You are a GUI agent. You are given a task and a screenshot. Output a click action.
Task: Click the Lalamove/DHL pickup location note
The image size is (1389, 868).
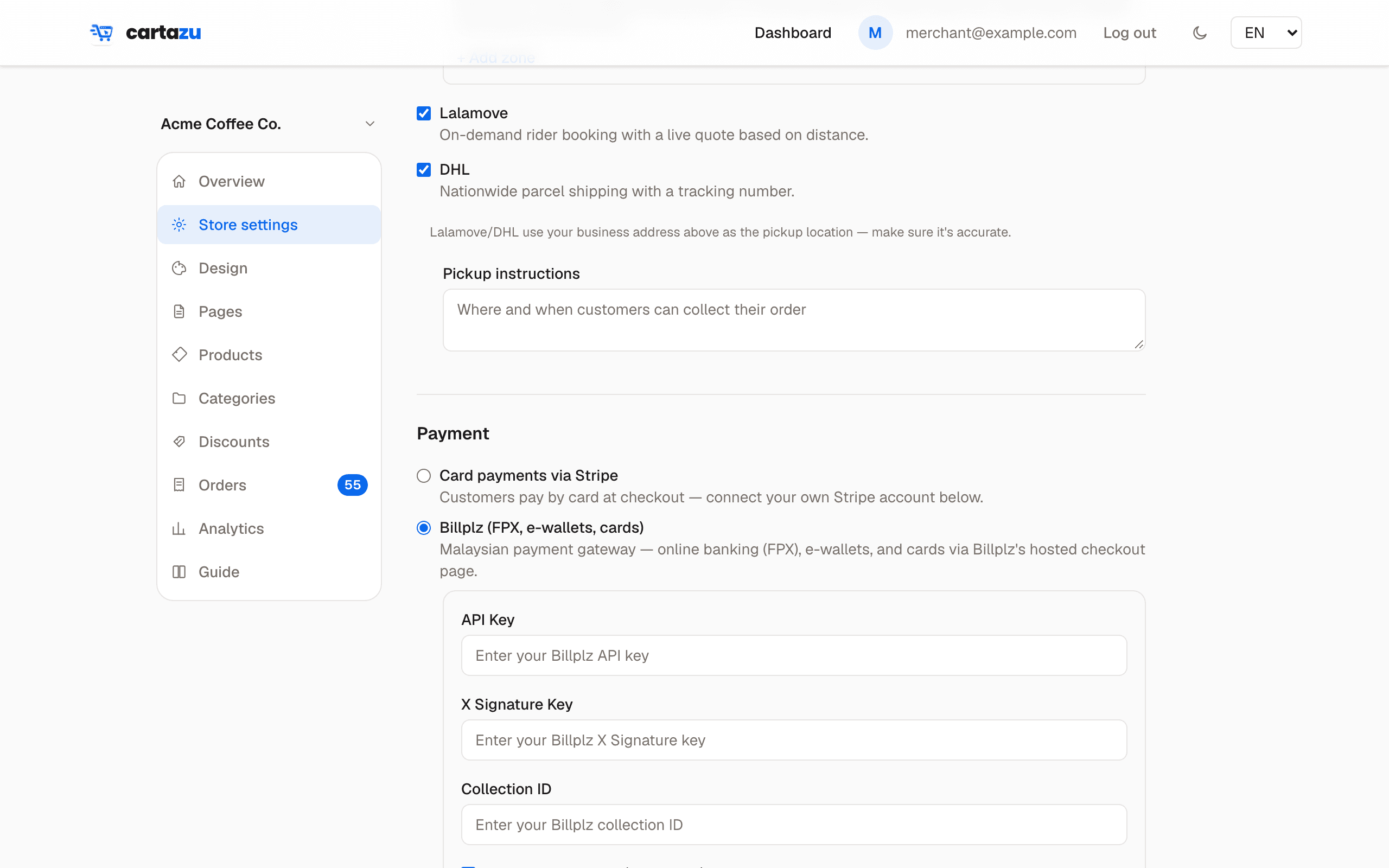(x=721, y=232)
